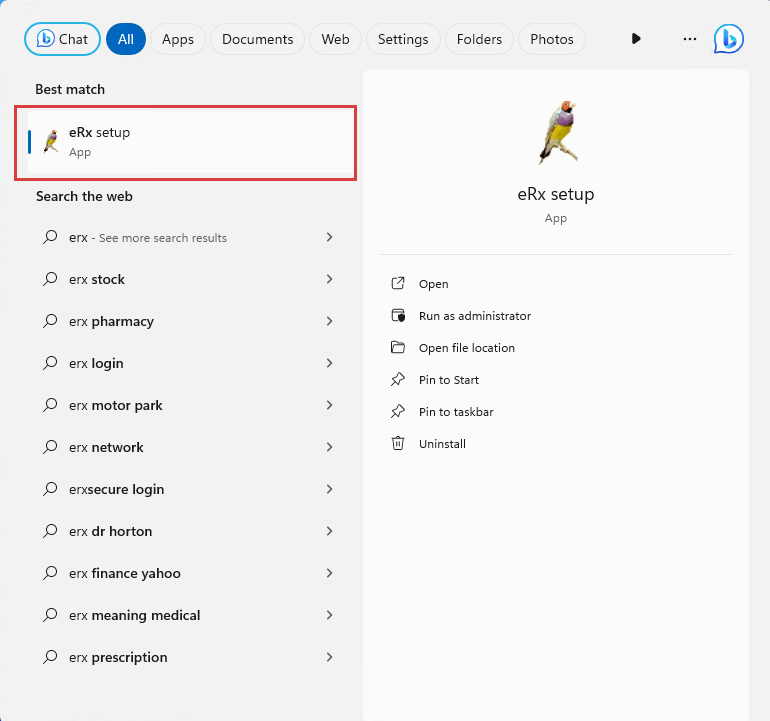Expand the erx prescription suggestion chevron

point(329,657)
